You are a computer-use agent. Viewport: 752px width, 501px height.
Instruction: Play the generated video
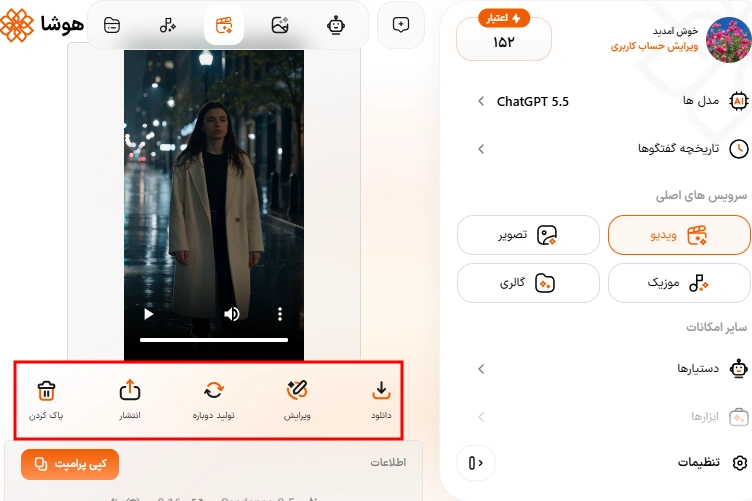pyautogui.click(x=149, y=314)
